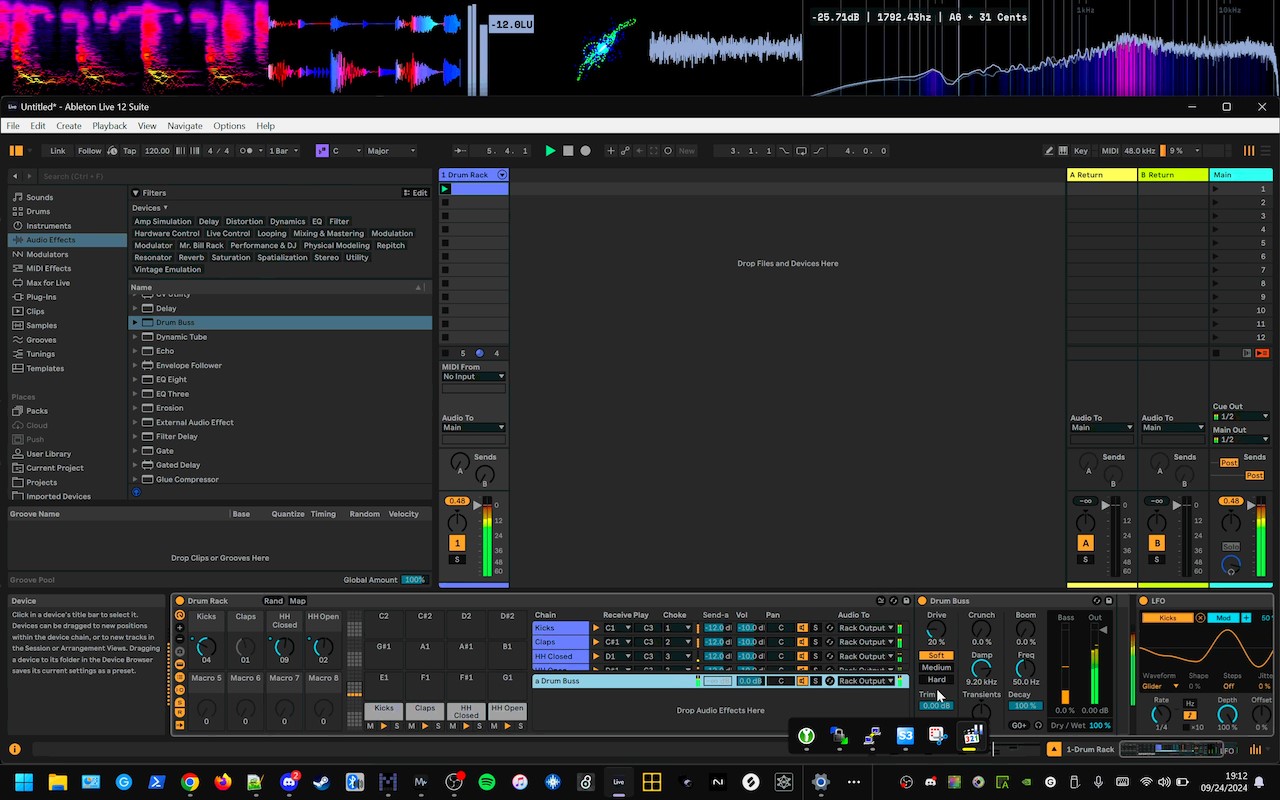Toggle the track 1 activator button
Image resolution: width=1280 pixels, height=800 pixels.
pyautogui.click(x=457, y=543)
